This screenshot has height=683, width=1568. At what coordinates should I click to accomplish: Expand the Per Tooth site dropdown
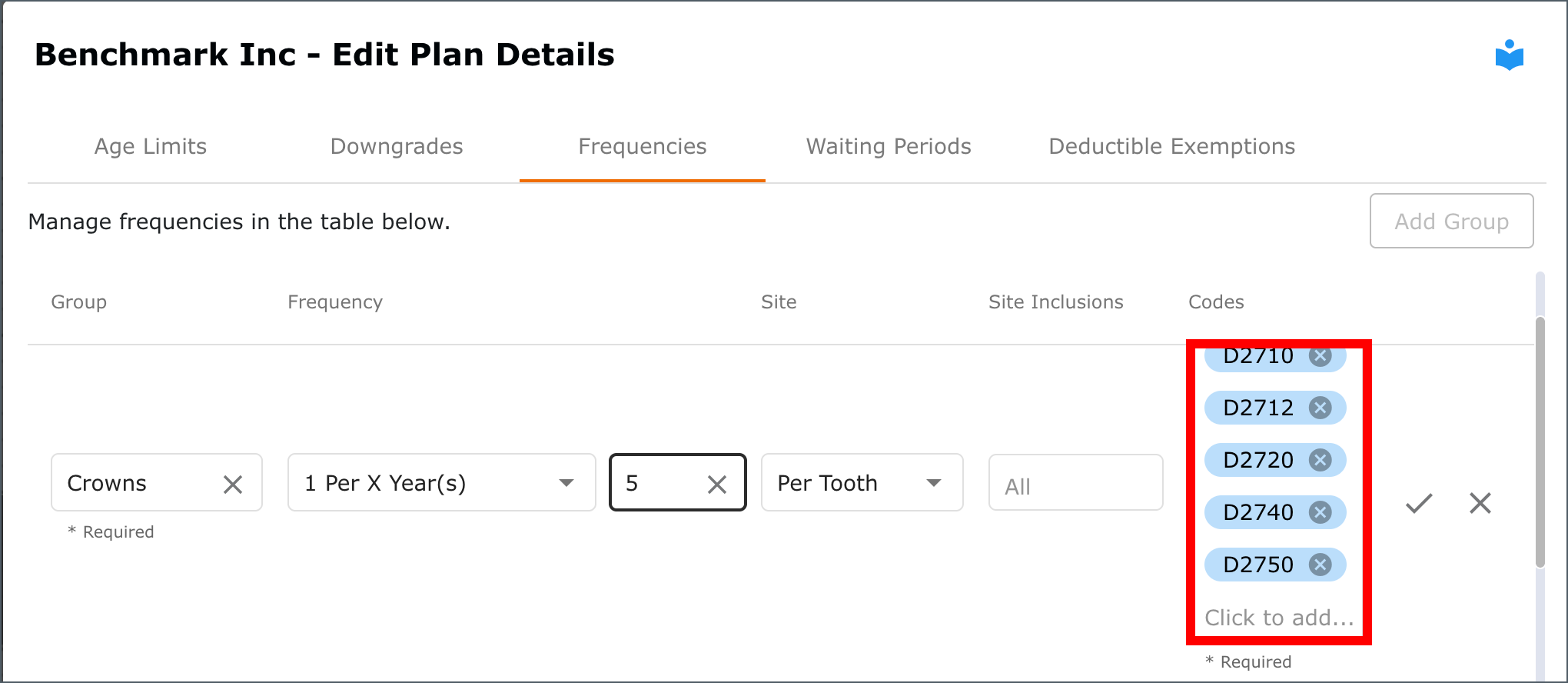tap(862, 482)
